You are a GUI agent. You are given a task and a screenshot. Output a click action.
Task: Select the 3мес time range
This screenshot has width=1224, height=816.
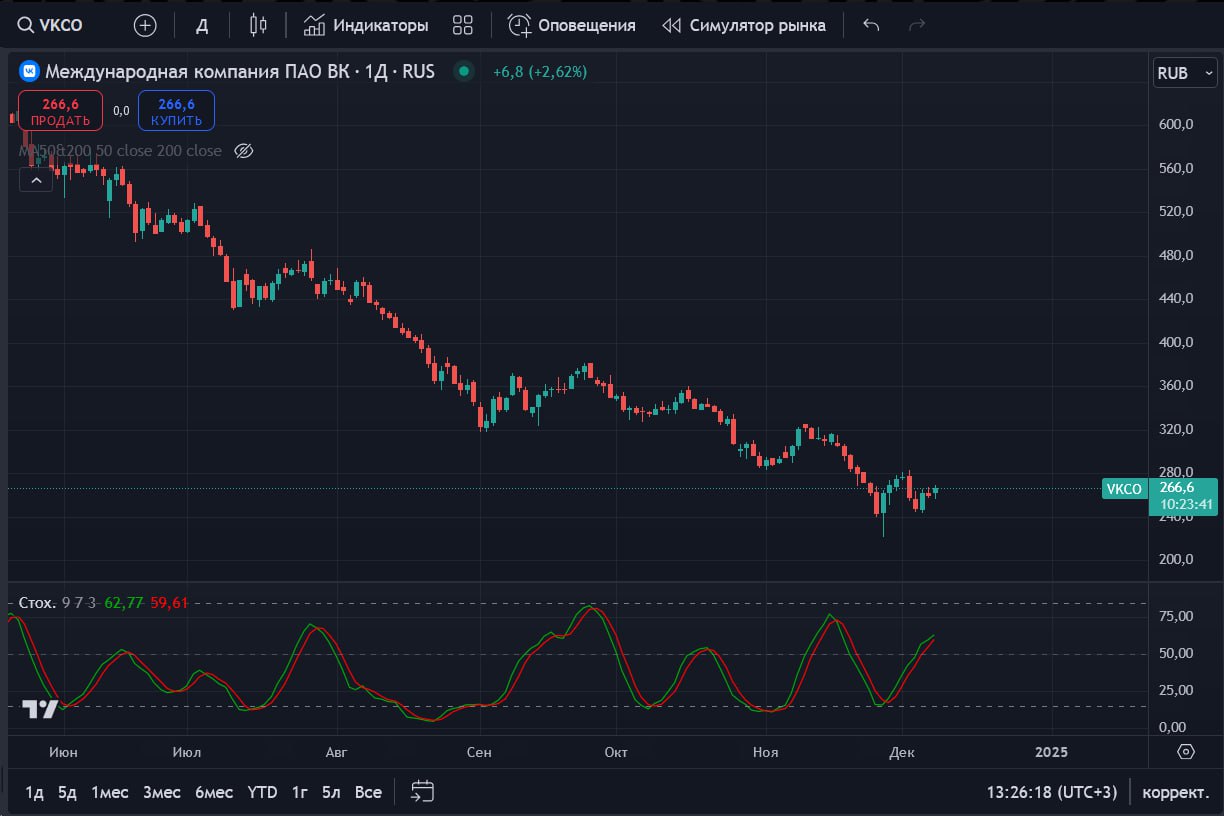[x=162, y=792]
